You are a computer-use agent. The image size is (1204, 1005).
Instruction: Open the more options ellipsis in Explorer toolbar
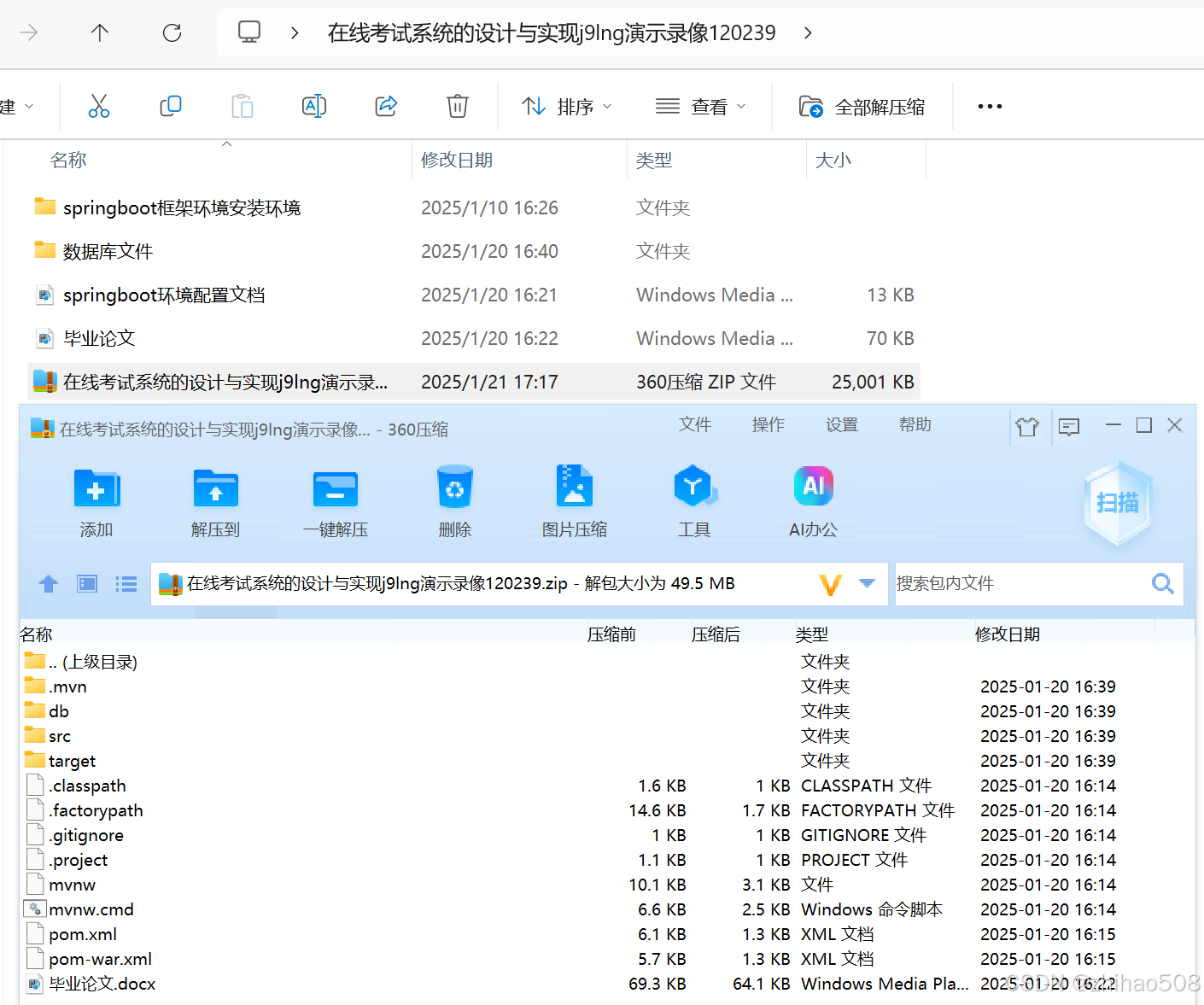coord(990,107)
